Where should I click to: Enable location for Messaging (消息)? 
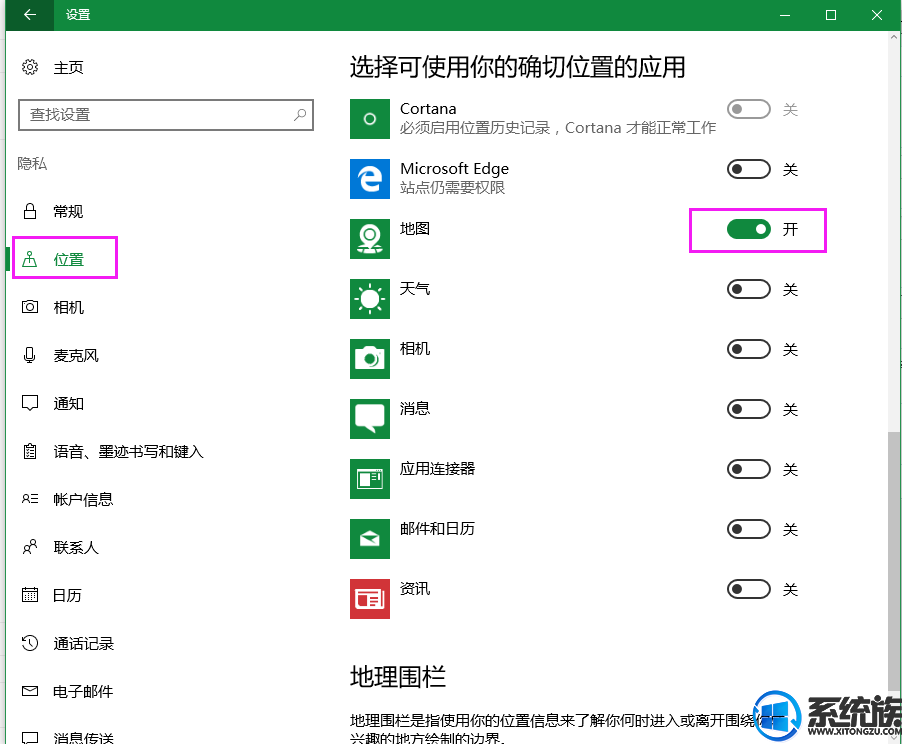coord(748,409)
